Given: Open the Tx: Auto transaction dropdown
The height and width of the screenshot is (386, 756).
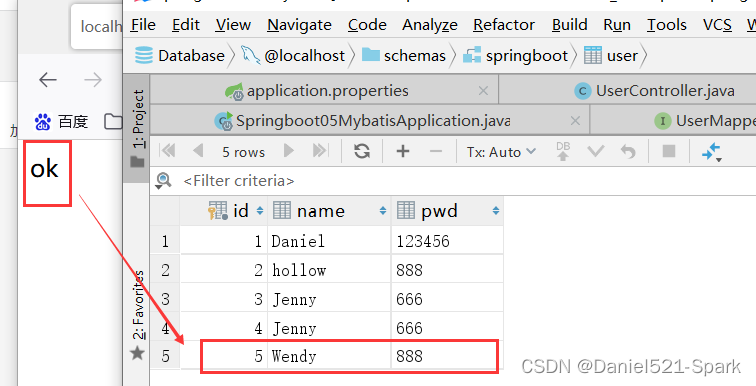Looking at the screenshot, I should [x=501, y=152].
